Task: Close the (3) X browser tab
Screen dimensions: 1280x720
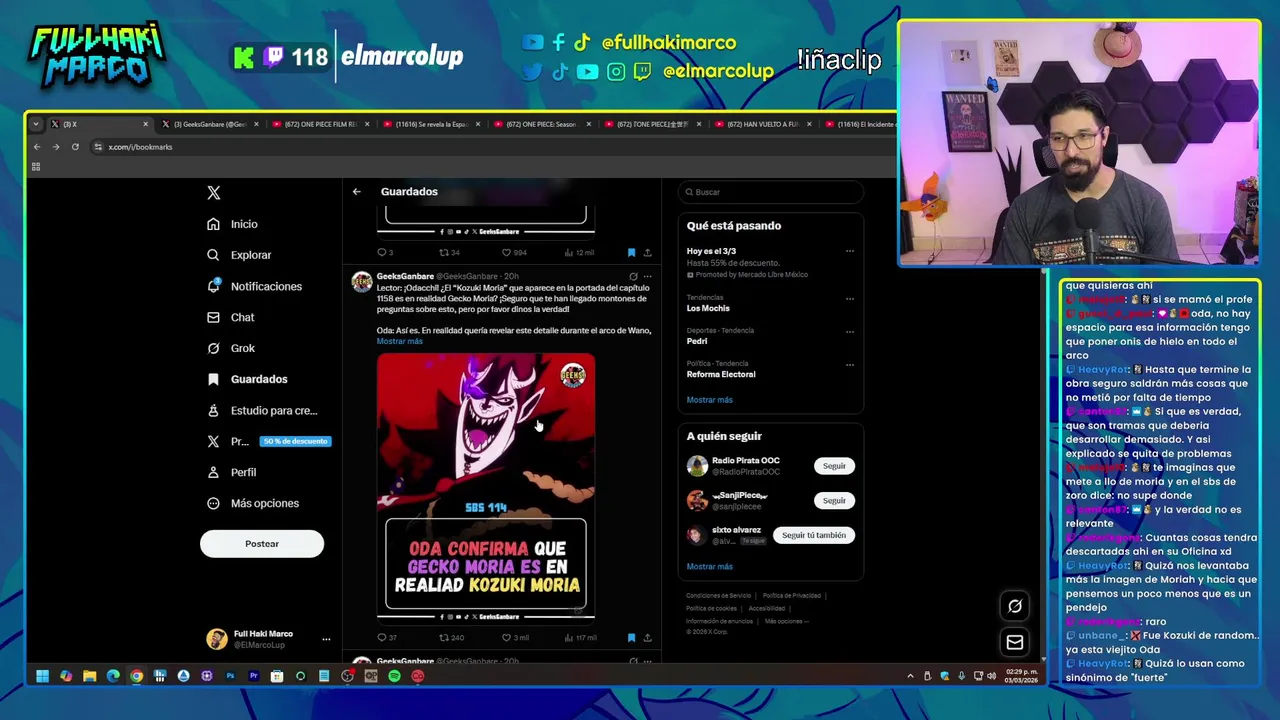Action: pyautogui.click(x=145, y=124)
